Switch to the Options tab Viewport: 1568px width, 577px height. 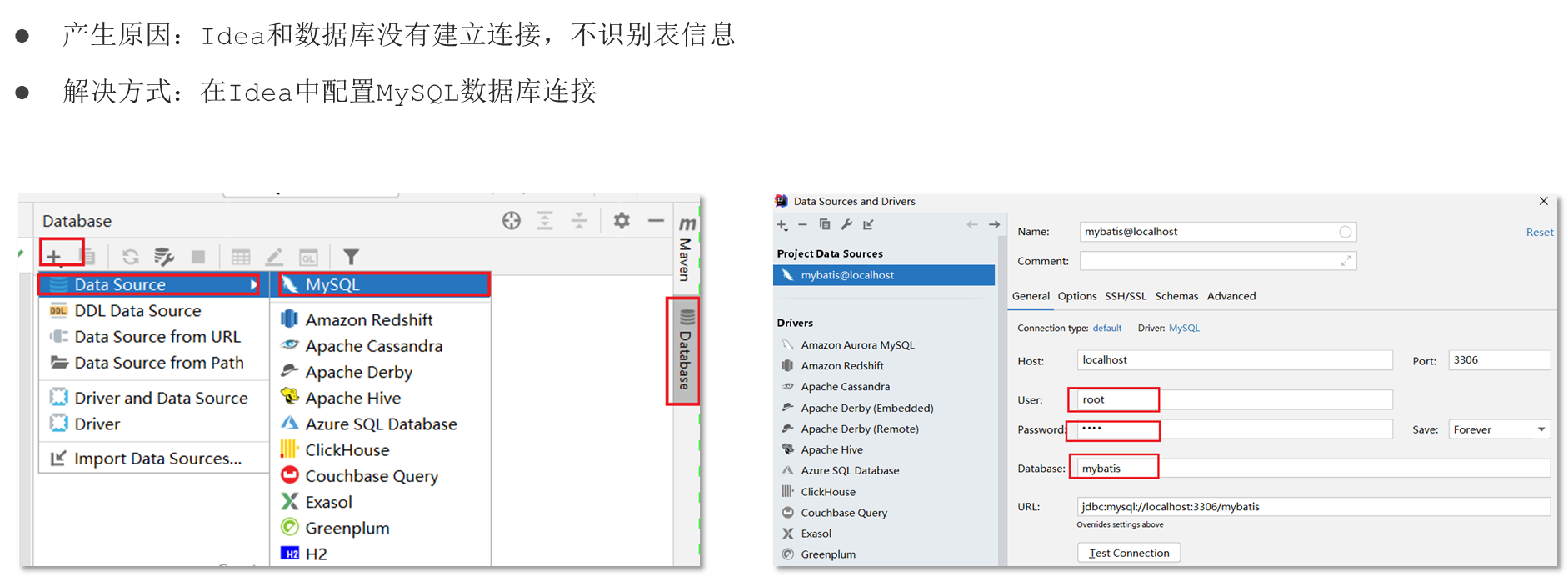click(1077, 296)
